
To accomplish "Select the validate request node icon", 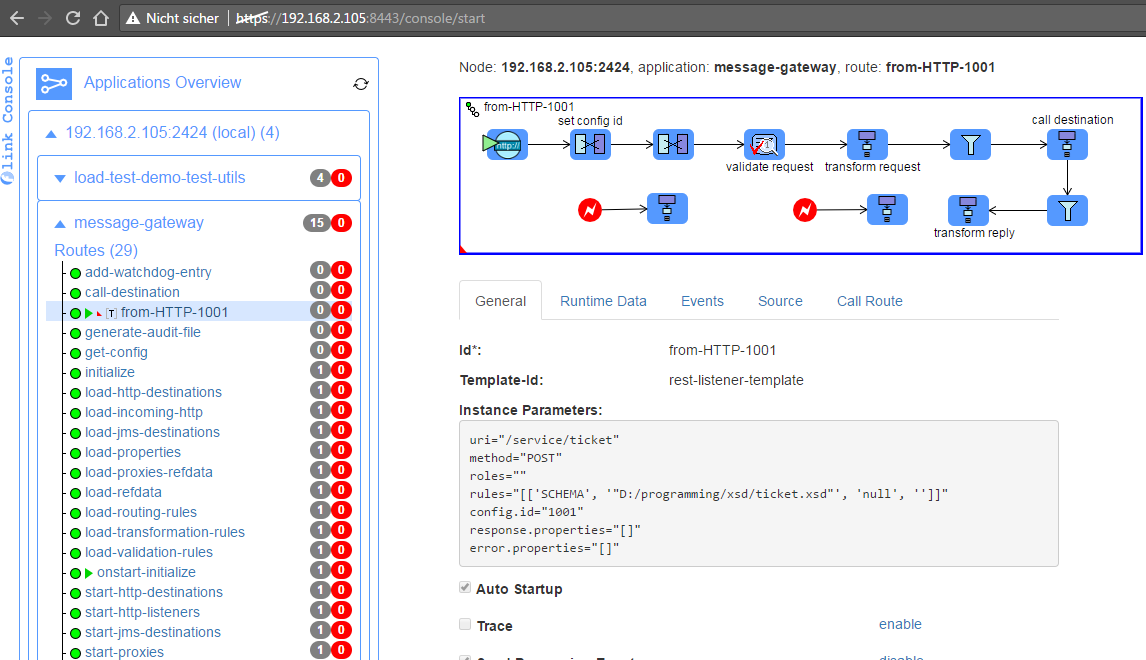I will [764, 145].
